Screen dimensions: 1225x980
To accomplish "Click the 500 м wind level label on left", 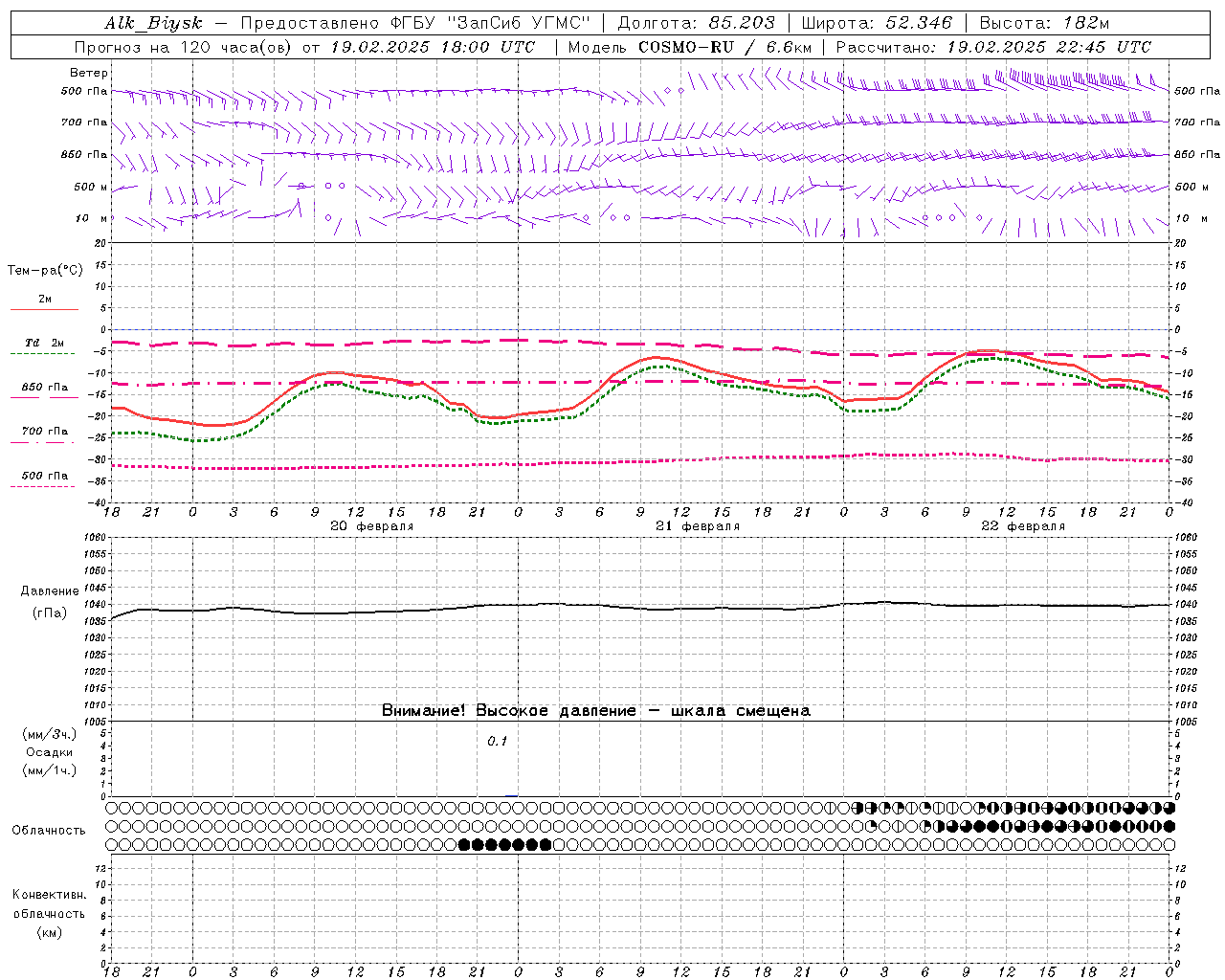I will [x=91, y=188].
